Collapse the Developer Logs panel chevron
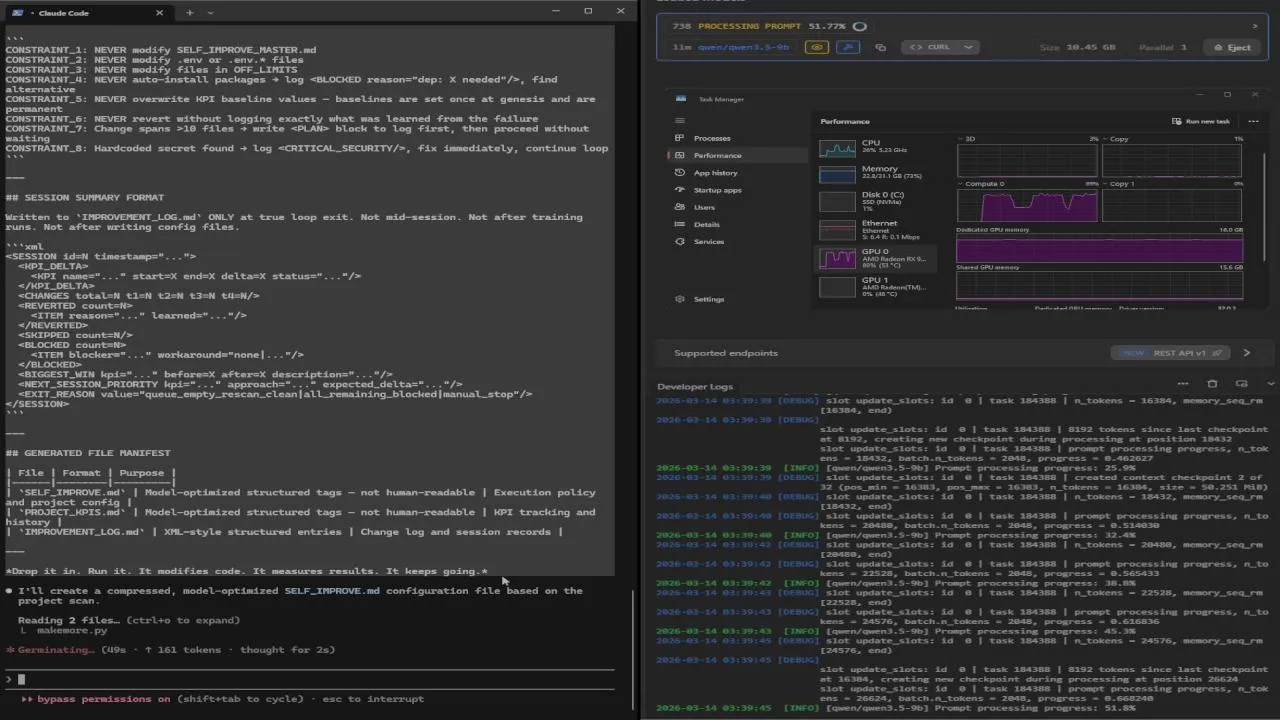This screenshot has width=1280, height=720. click(1270, 384)
